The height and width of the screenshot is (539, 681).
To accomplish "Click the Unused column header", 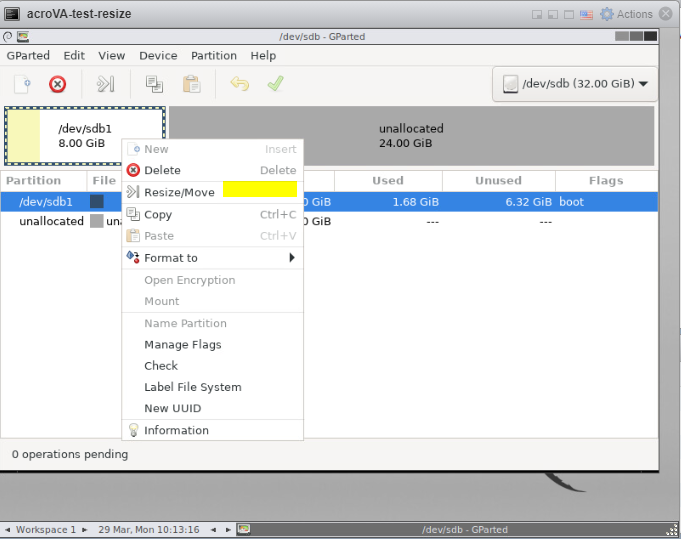I will pos(499,181).
